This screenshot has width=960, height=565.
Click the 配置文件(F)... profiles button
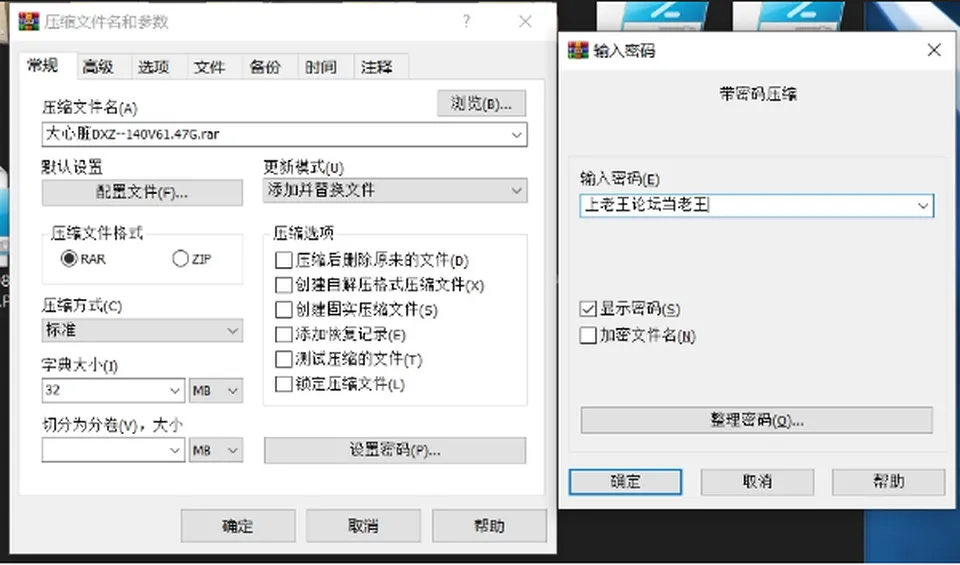click(x=142, y=192)
